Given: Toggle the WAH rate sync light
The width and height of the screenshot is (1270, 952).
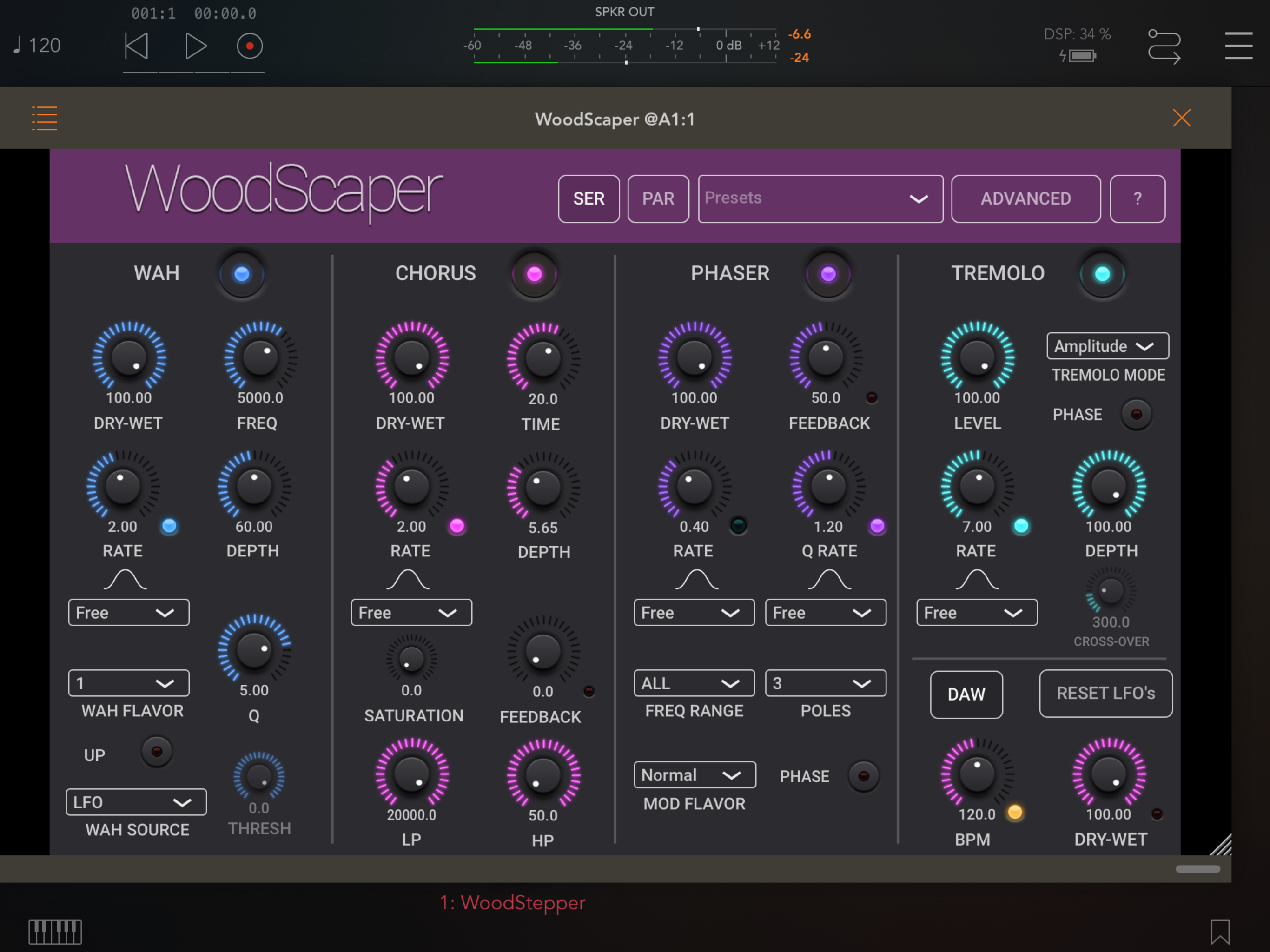Looking at the screenshot, I should (169, 526).
